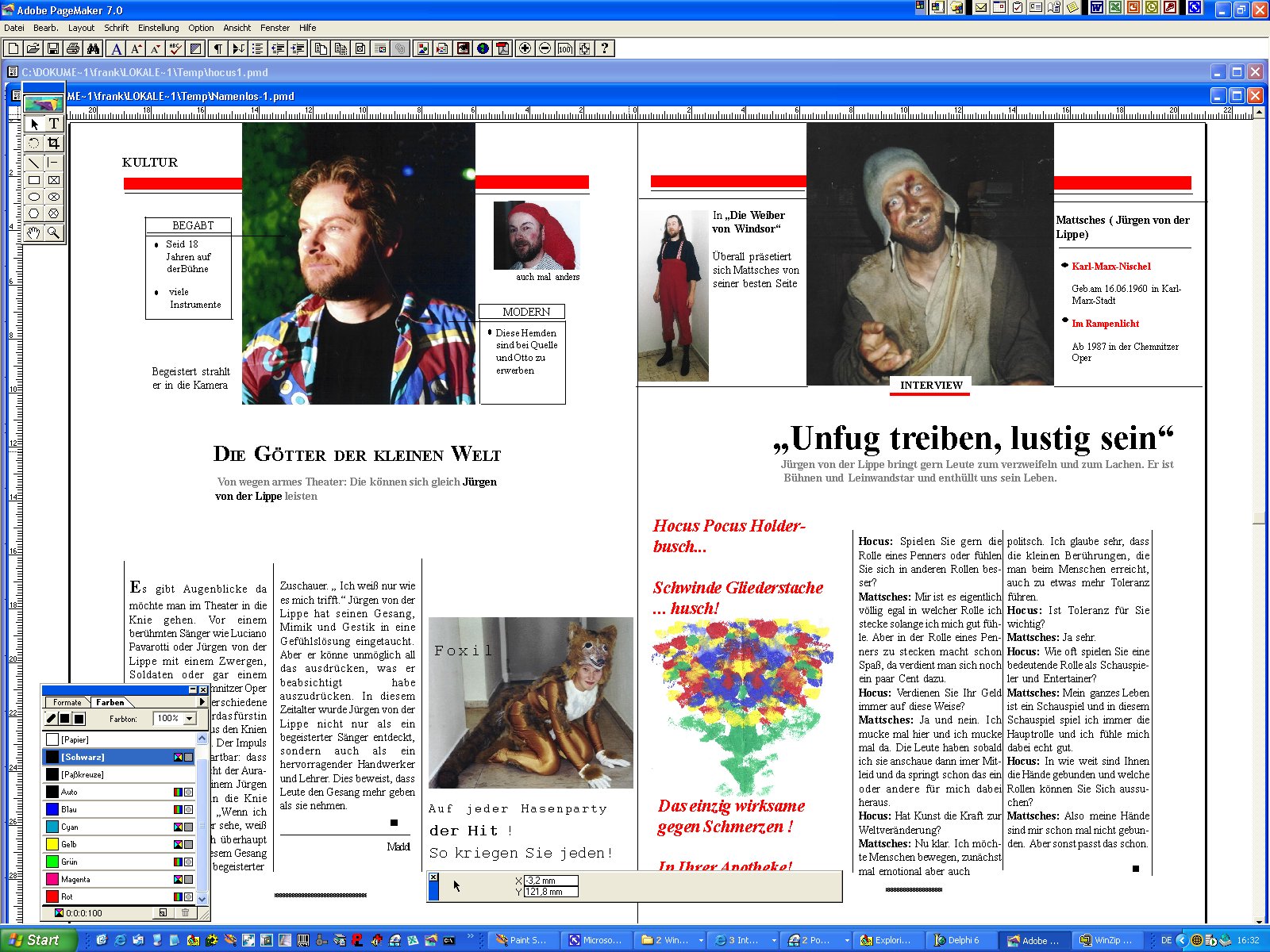Viewport: 1270px width, 952px height.
Task: Switch to the Formate tab
Action: (x=67, y=702)
